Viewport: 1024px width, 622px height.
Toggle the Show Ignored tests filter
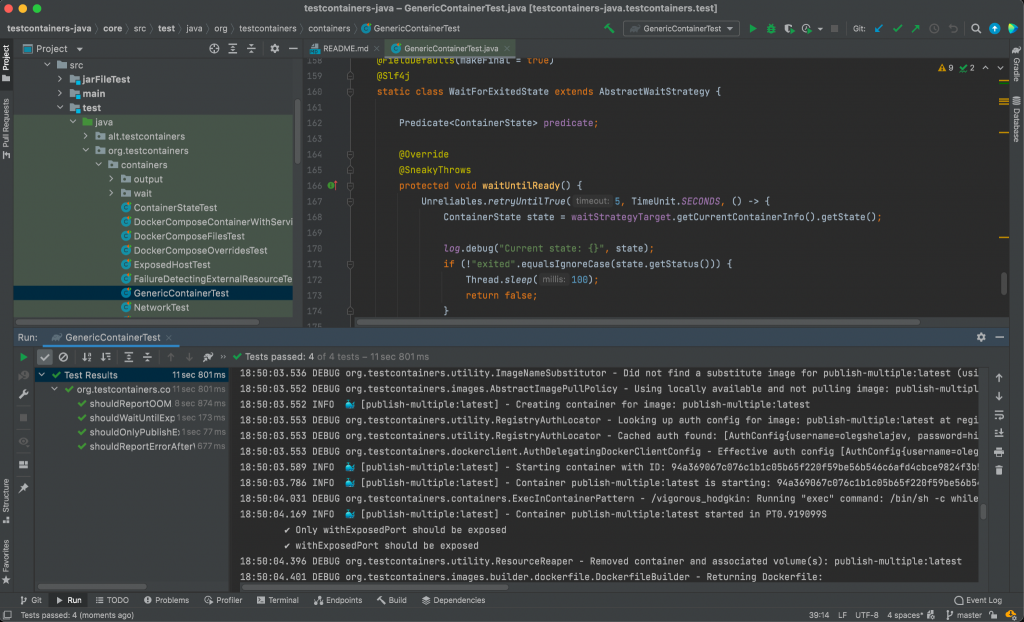pos(63,357)
